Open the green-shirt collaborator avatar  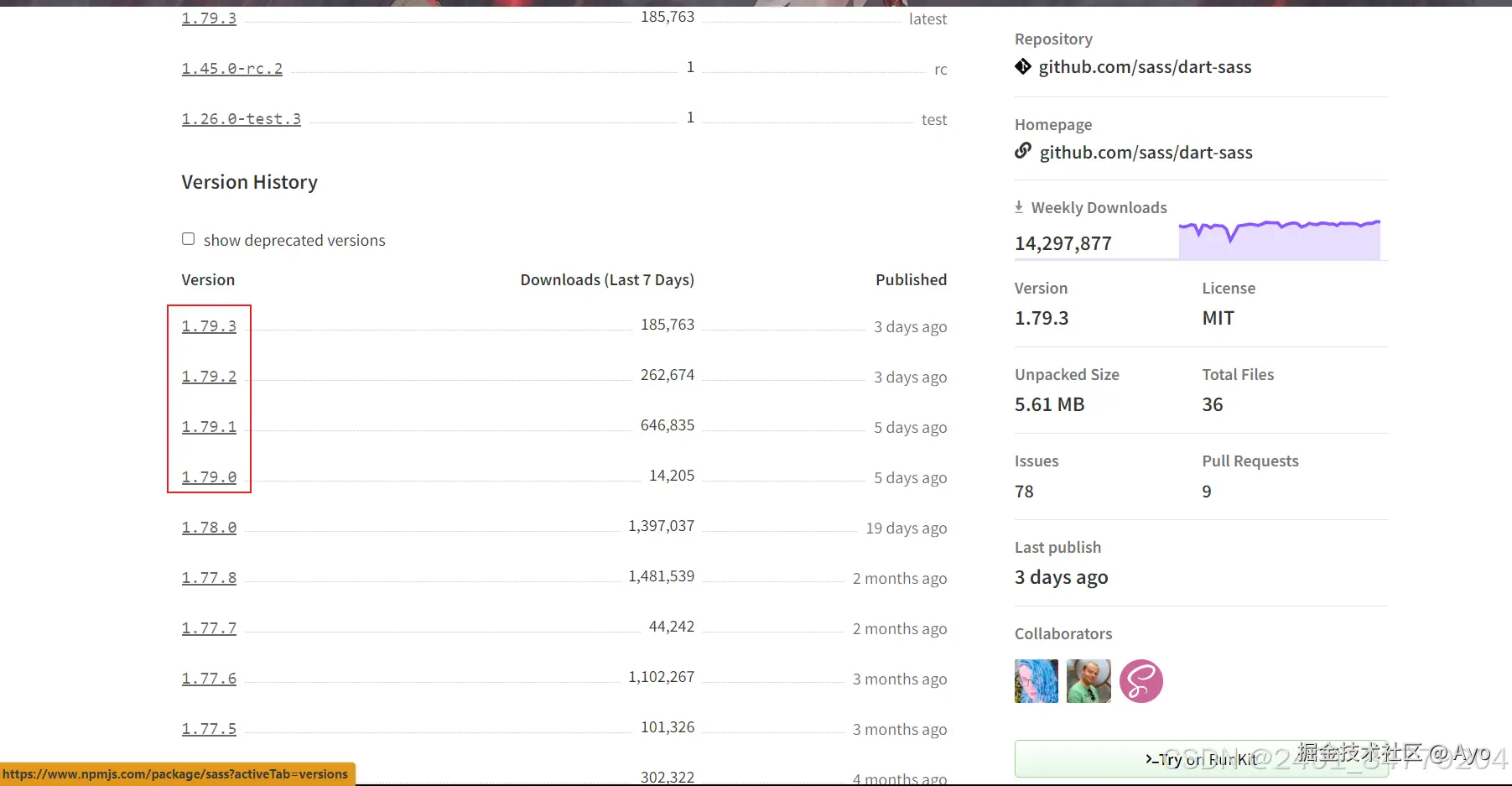[1089, 681]
